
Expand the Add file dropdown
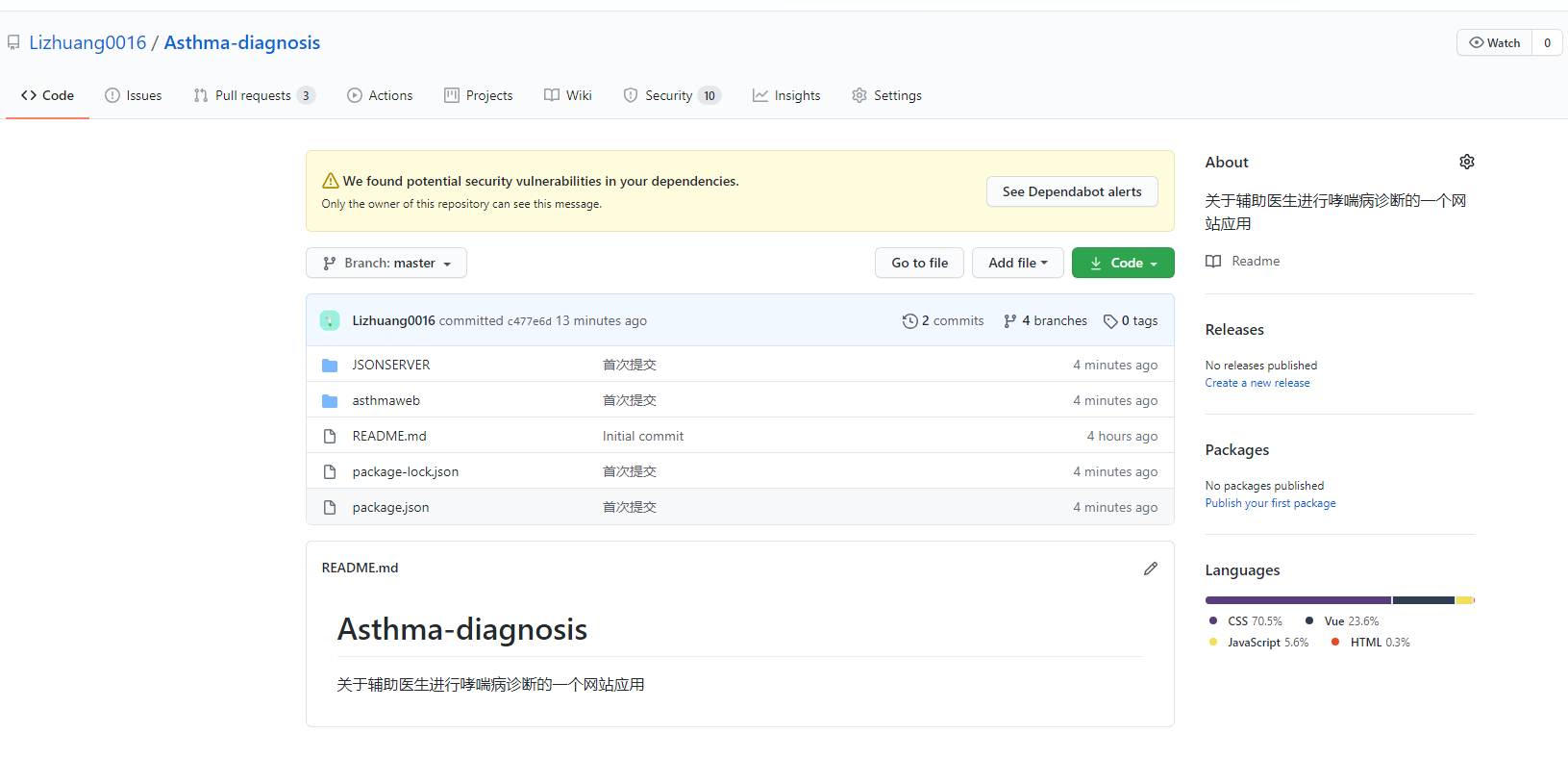click(1018, 263)
